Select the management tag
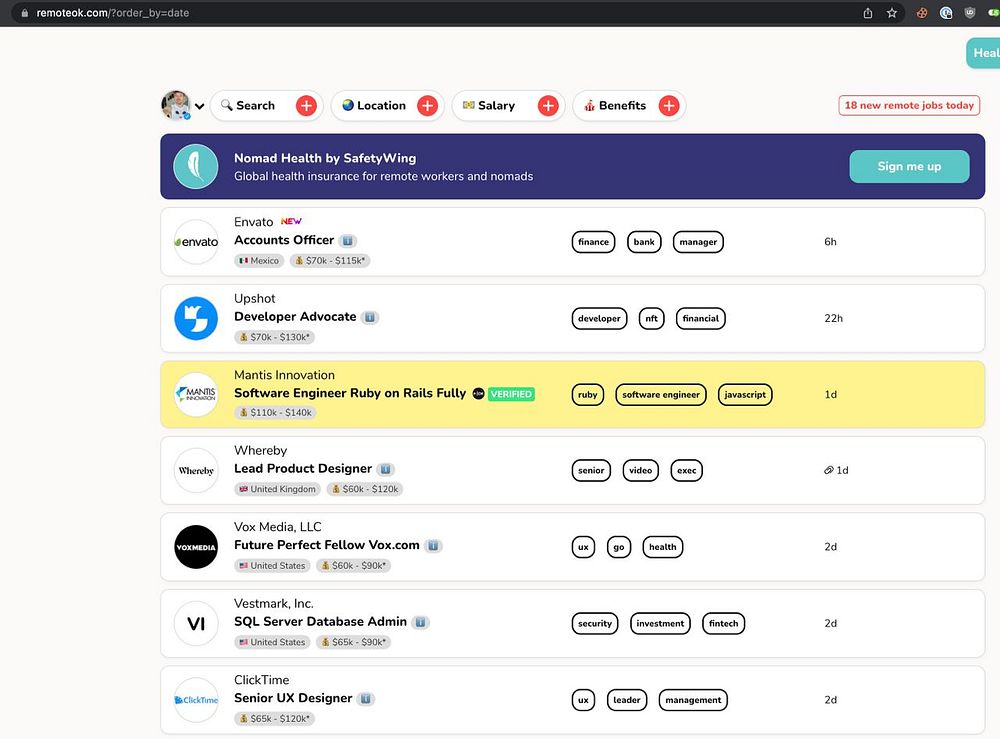The image size is (1000, 739). (x=693, y=700)
